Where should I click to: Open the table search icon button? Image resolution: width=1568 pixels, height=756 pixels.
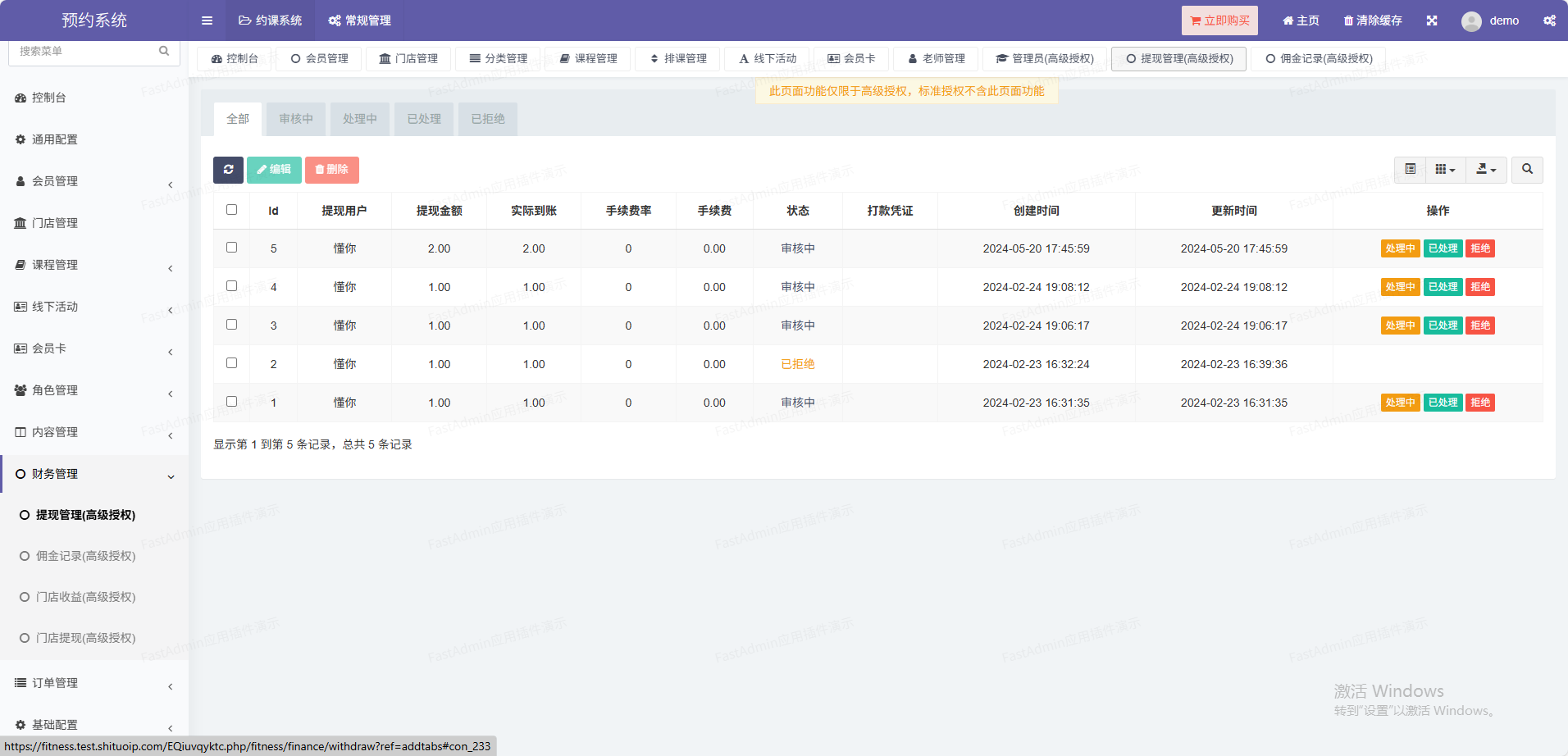point(1527,170)
